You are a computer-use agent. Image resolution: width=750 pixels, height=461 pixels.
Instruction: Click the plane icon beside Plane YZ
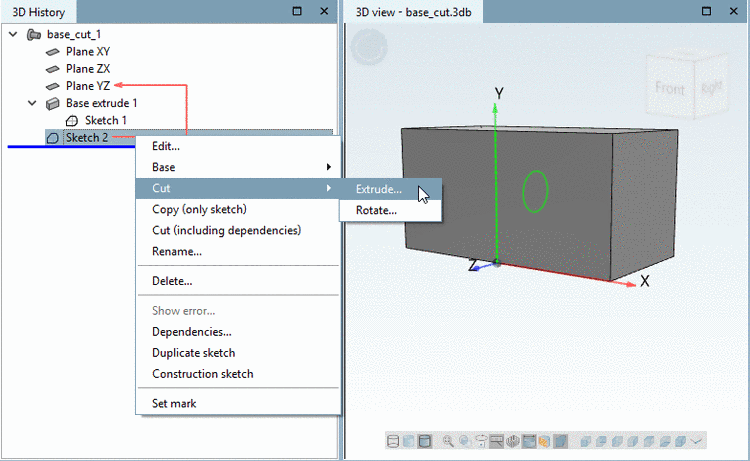[53, 86]
